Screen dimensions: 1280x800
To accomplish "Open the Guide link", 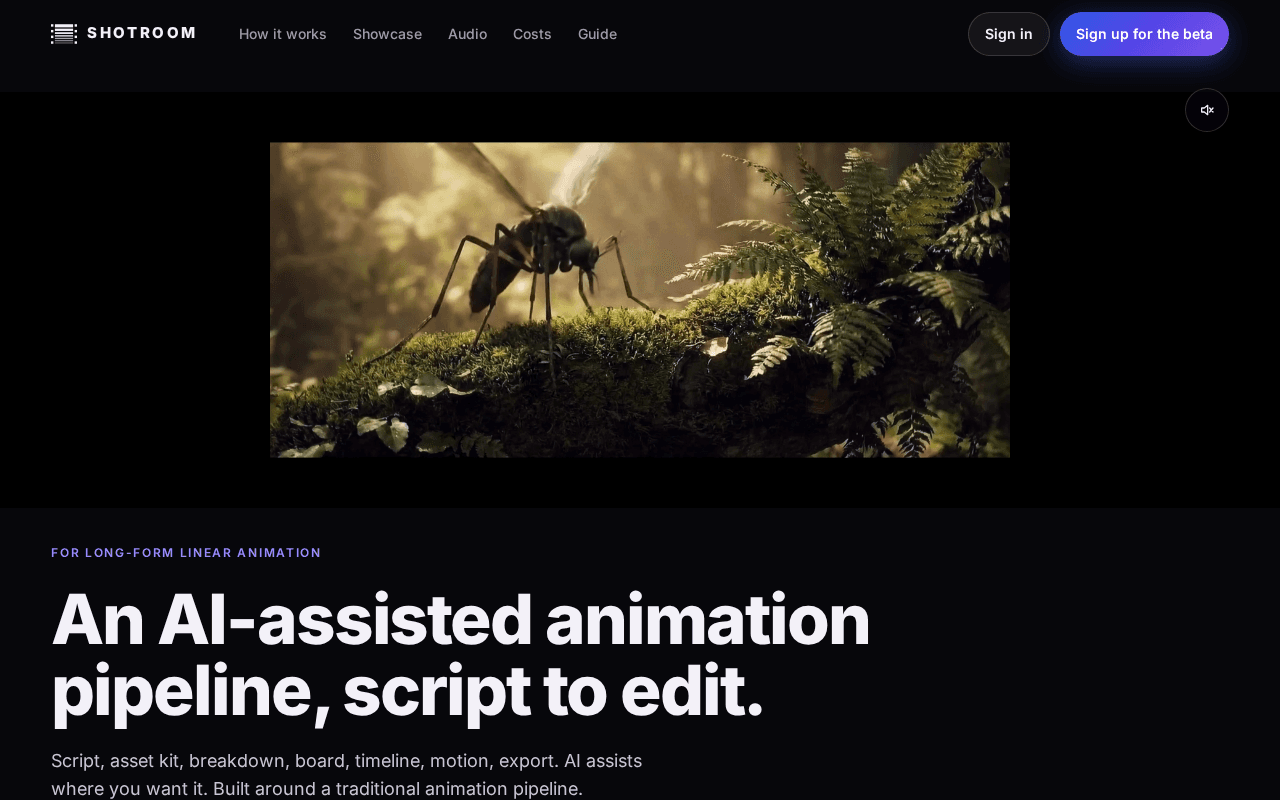I will (x=597, y=34).
